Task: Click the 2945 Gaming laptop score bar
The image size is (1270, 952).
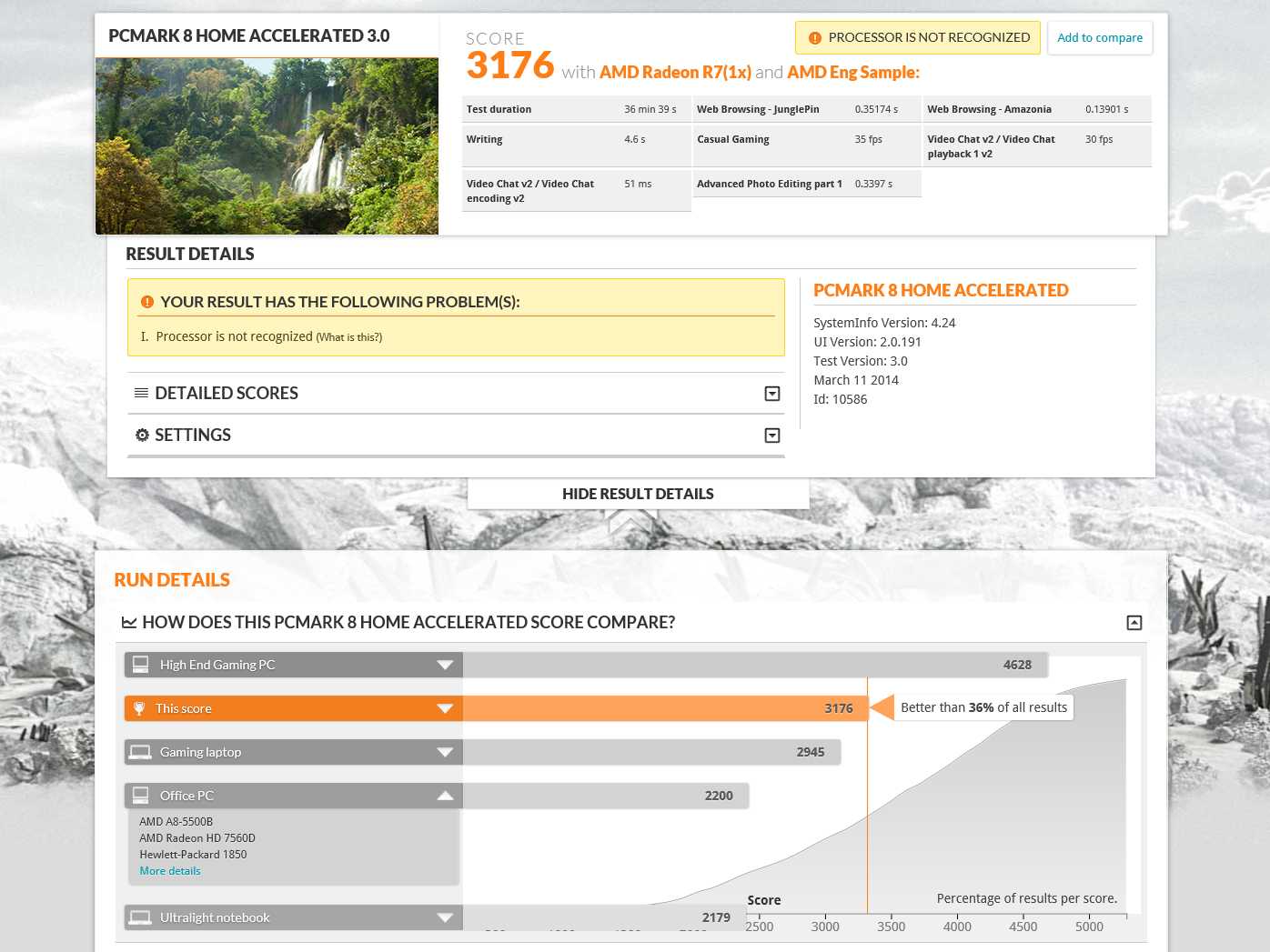Action: point(651,752)
